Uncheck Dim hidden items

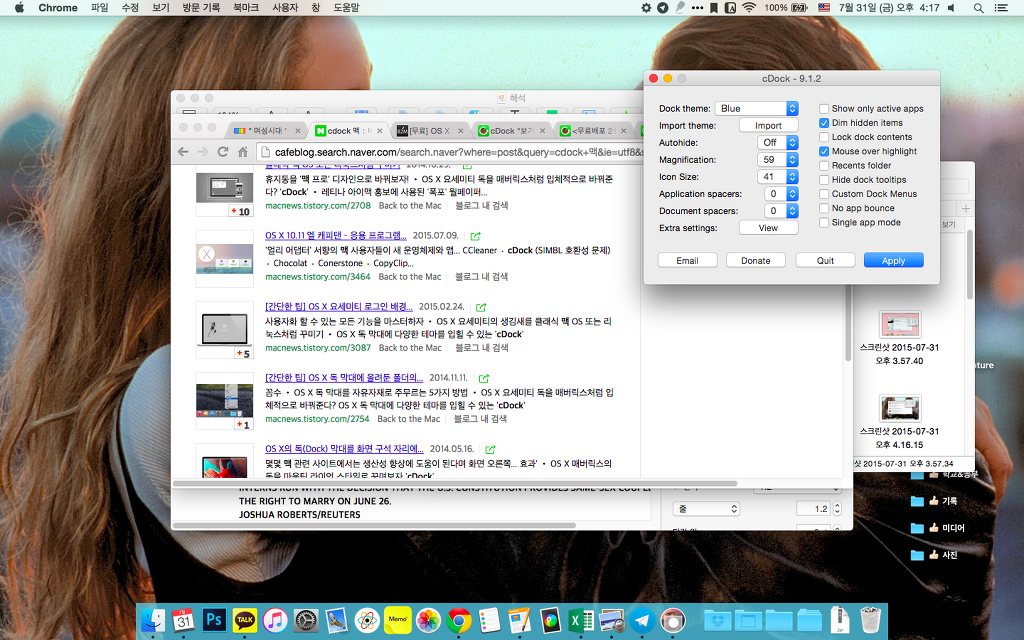pos(824,123)
